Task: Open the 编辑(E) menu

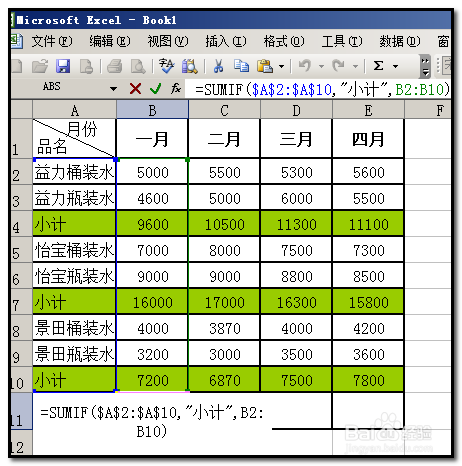Action: [x=110, y=41]
